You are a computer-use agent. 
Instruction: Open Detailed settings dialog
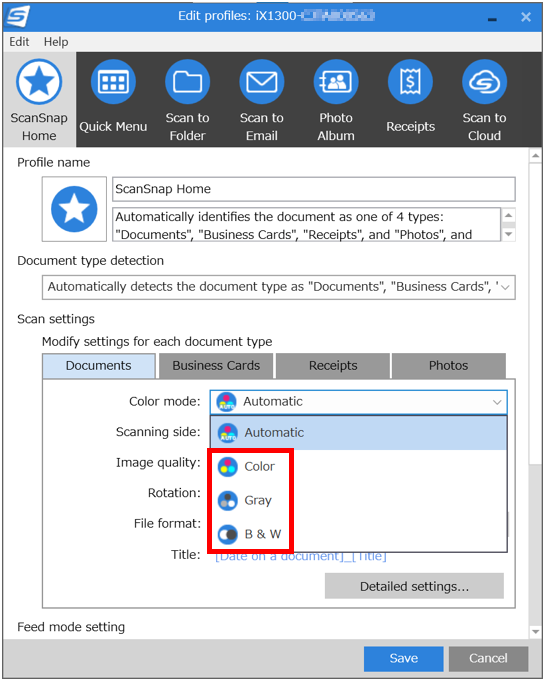pyautogui.click(x=414, y=586)
